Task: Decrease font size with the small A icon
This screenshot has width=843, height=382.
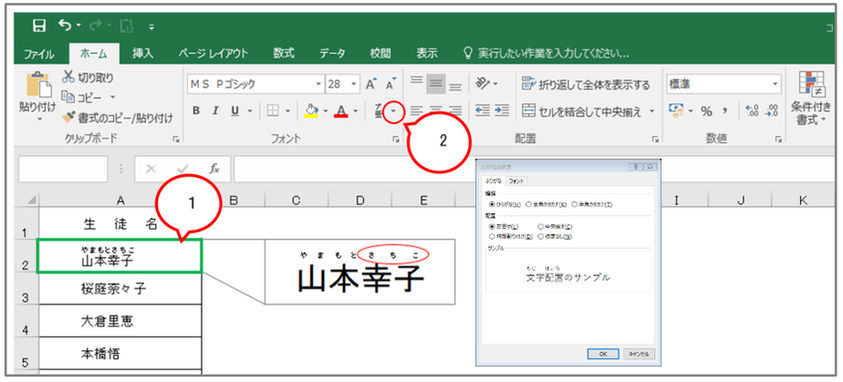Action: (x=391, y=84)
